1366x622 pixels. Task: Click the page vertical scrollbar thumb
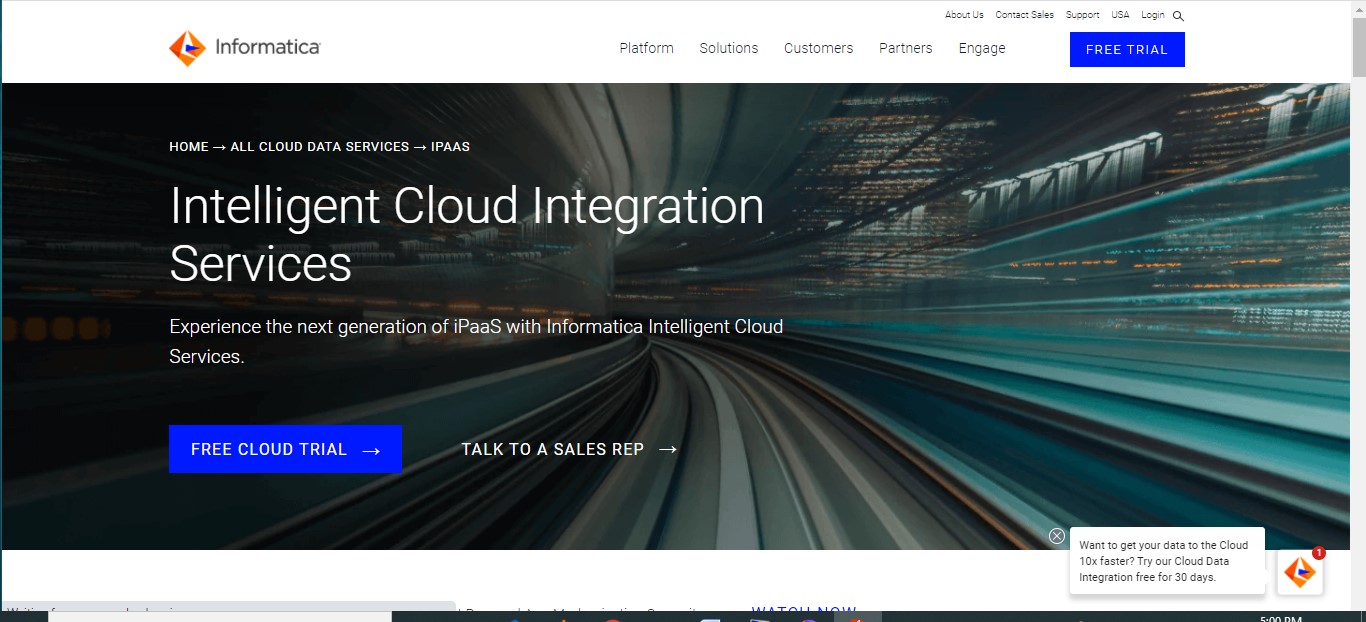[1359, 46]
